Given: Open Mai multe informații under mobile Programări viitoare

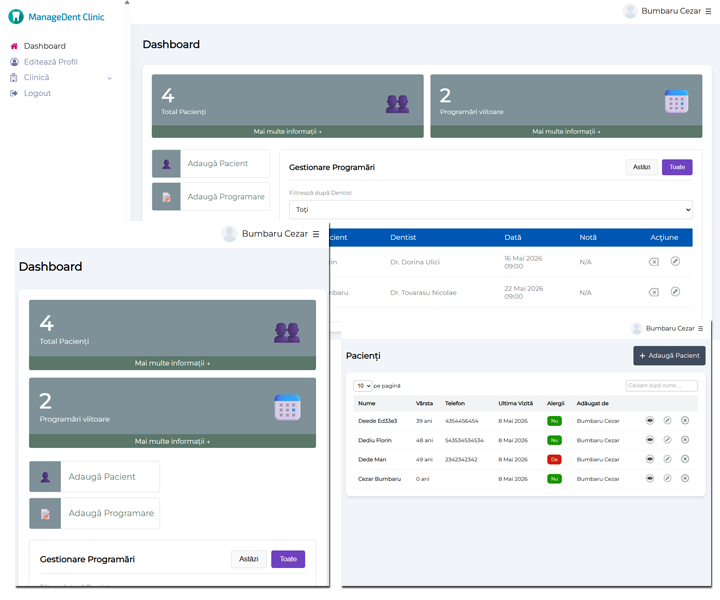Looking at the screenshot, I should tap(172, 441).
